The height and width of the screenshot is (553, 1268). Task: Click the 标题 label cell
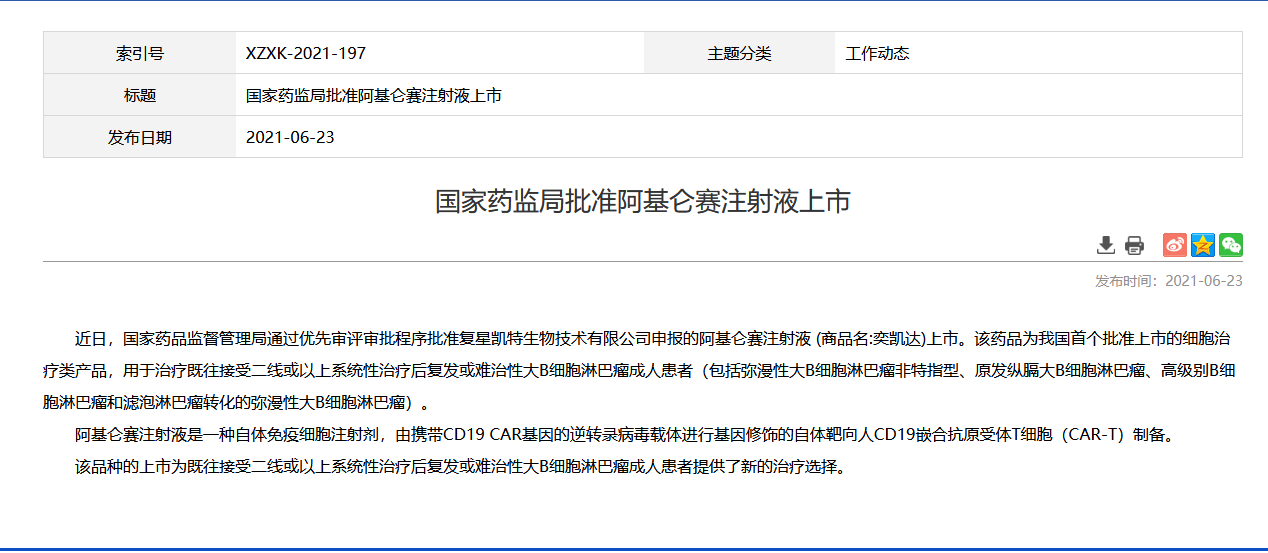point(140,95)
